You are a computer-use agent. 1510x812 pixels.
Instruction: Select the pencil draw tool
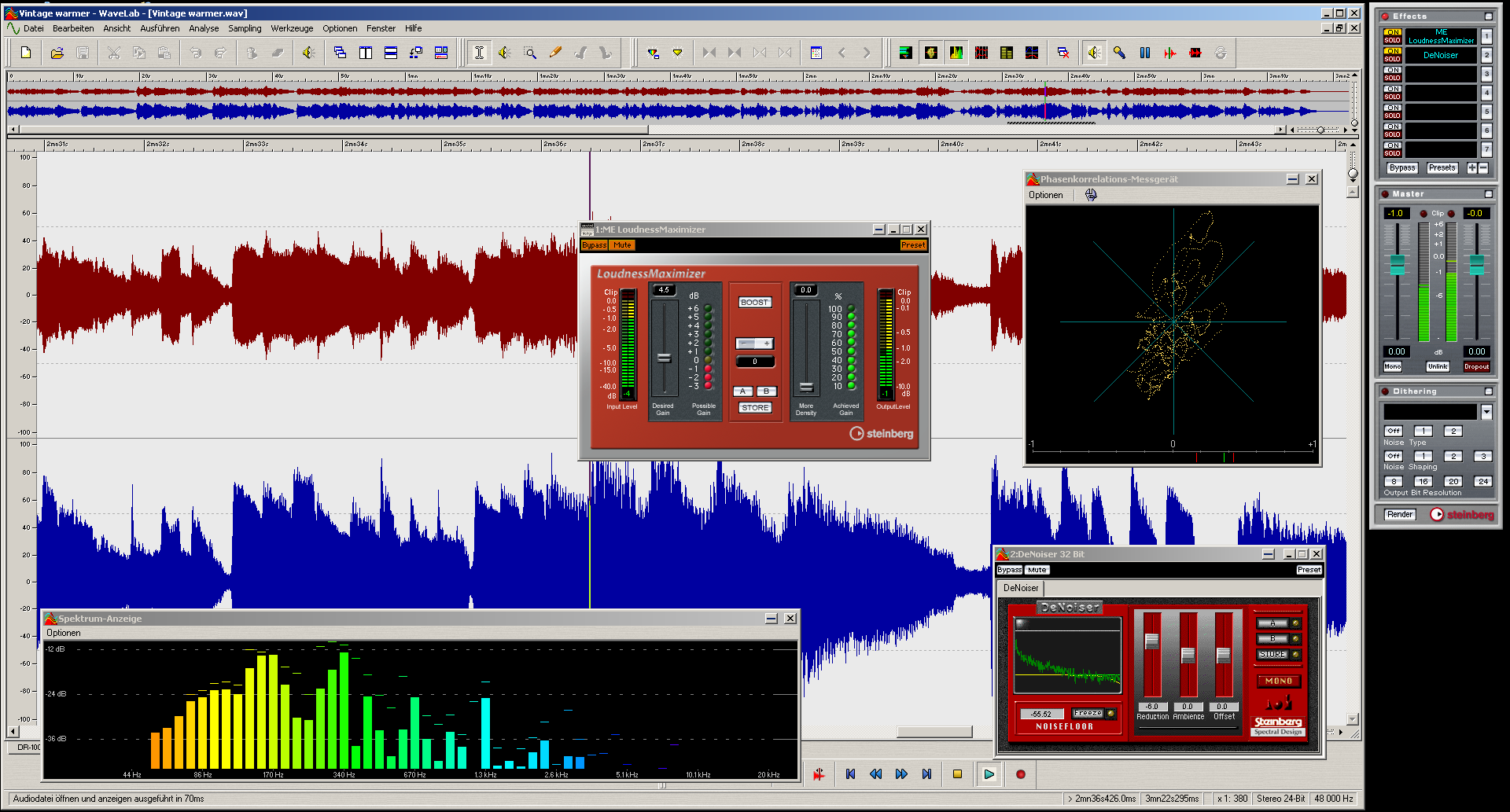pos(555,53)
